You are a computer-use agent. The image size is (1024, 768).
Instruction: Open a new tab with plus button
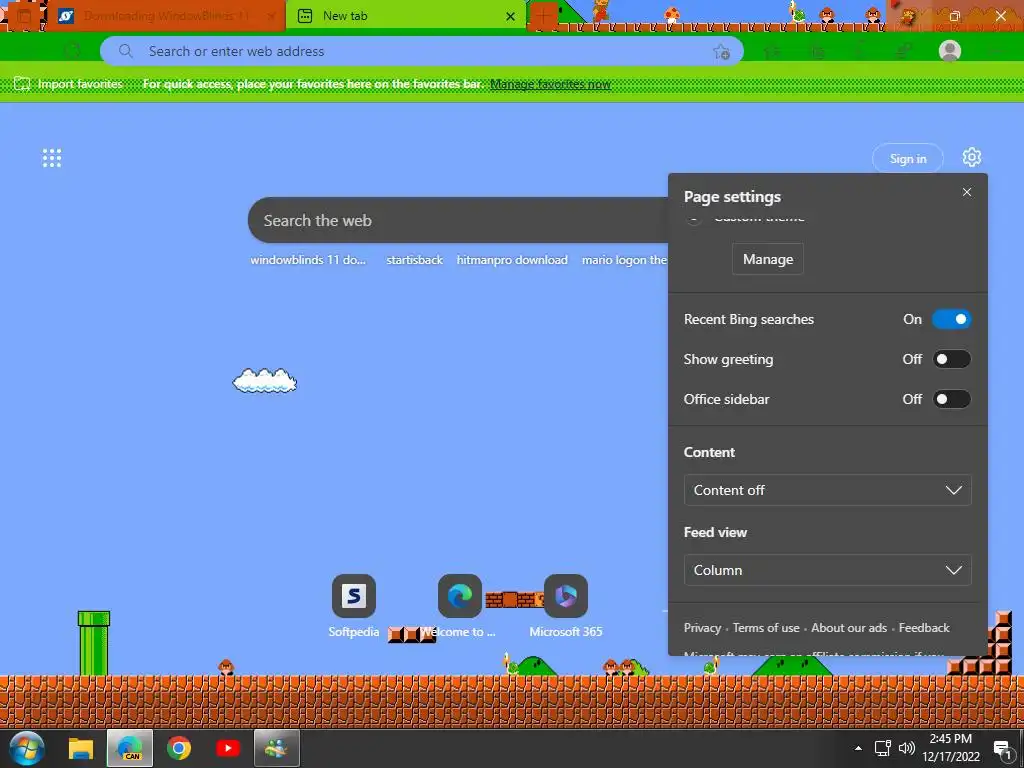[x=543, y=16]
